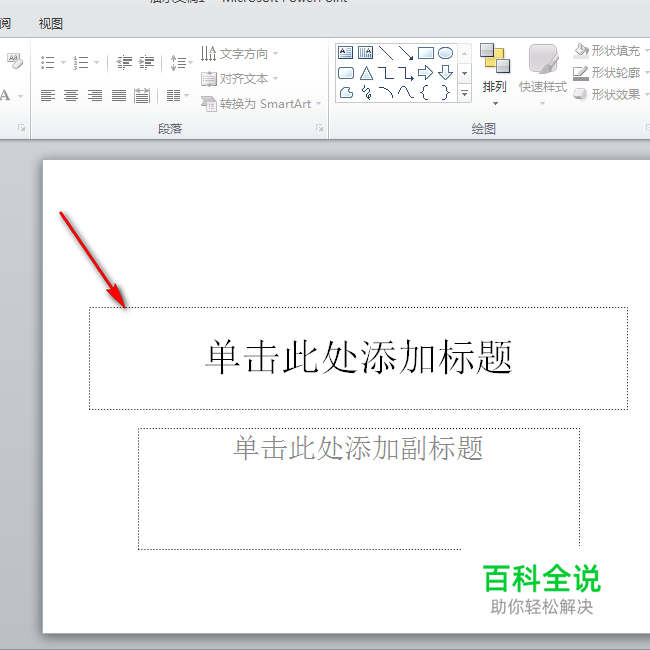Select the scribble shape tool
Image resolution: width=650 pixels, height=650 pixels.
[366, 92]
